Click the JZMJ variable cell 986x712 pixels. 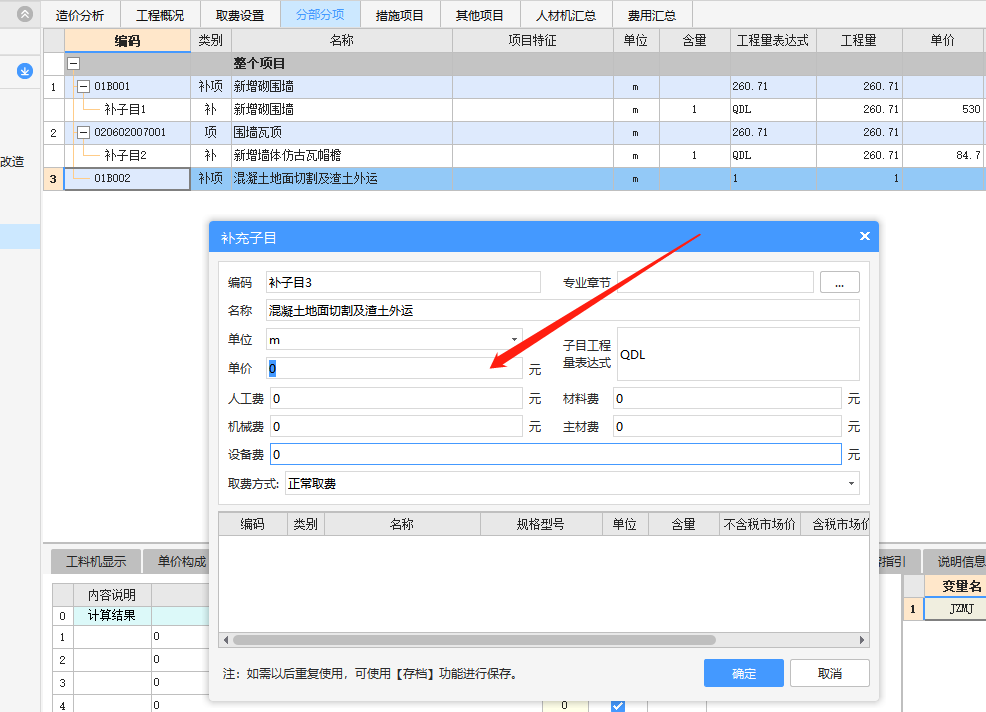pyautogui.click(x=955, y=609)
